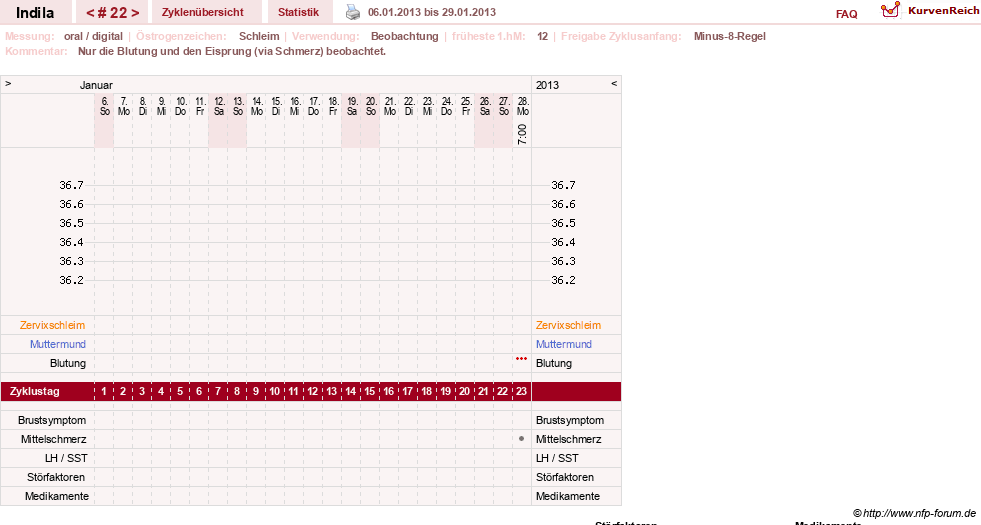Click the left blue Muttermund label
The height and width of the screenshot is (525, 981).
coord(58,344)
